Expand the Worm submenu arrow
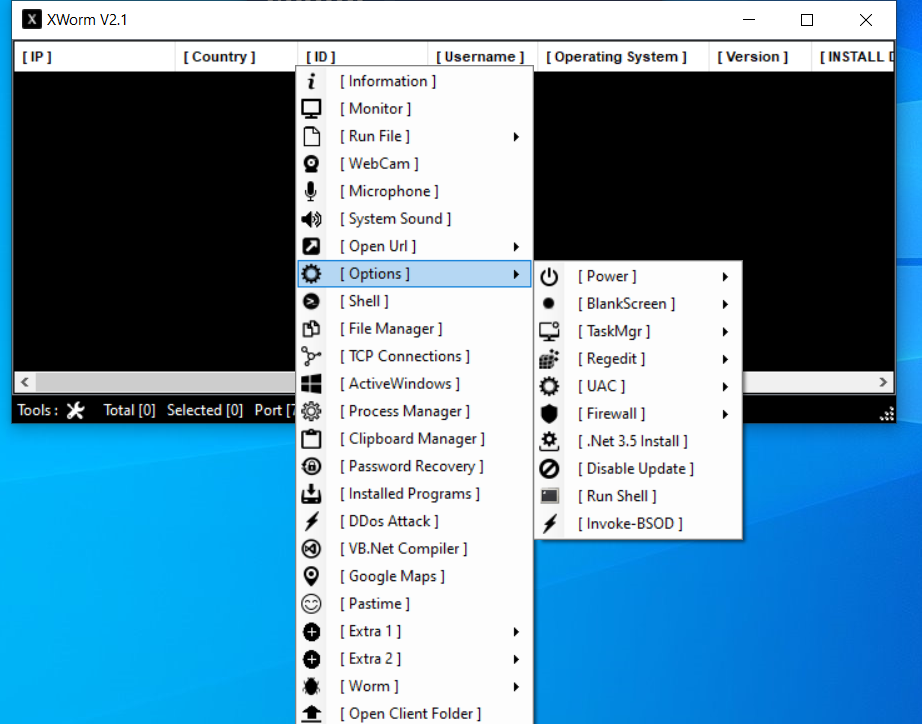The image size is (922, 724). pyautogui.click(x=516, y=687)
